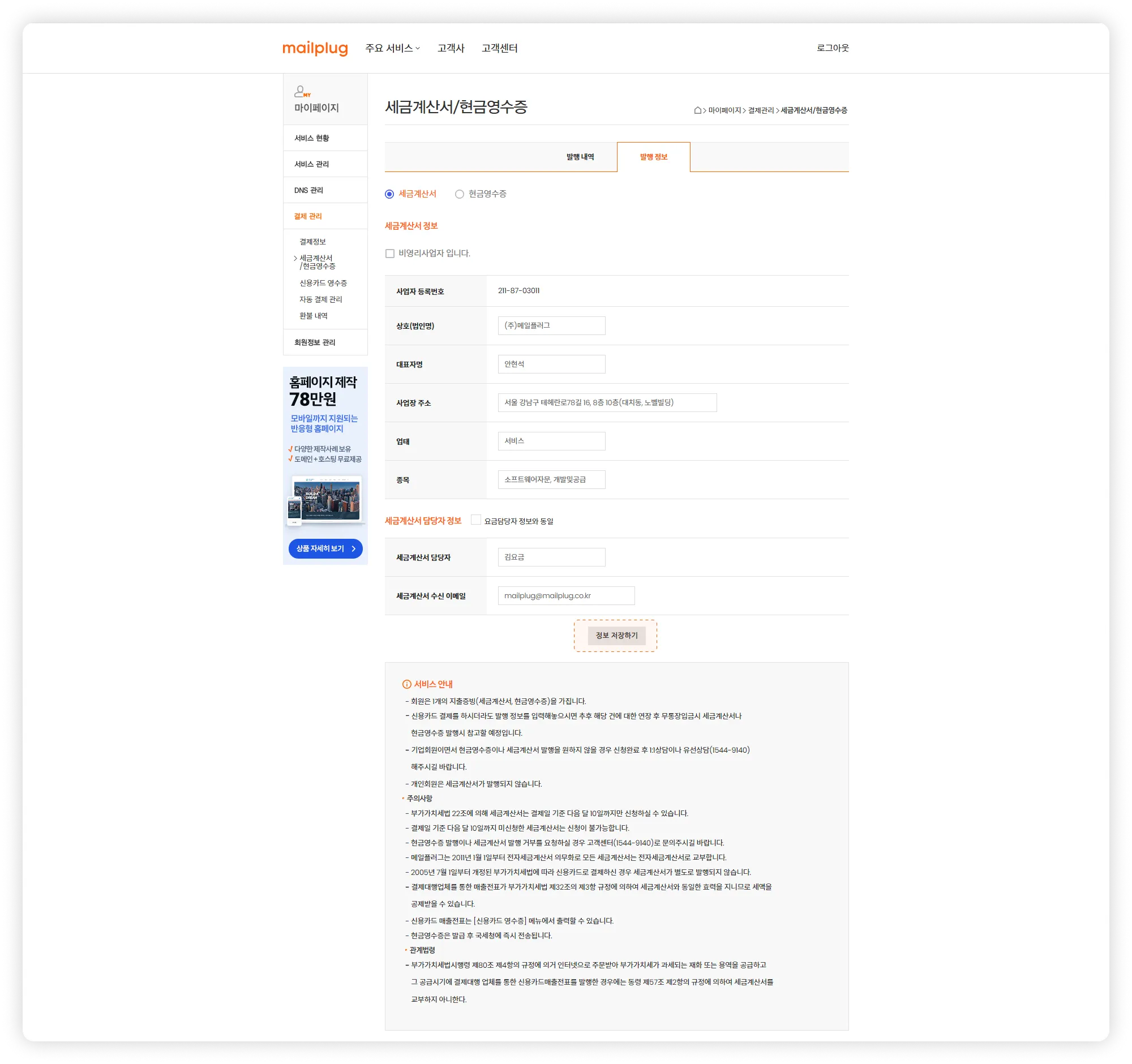Click the mailplug logo
This screenshot has height=1064, width=1132.
(x=315, y=49)
